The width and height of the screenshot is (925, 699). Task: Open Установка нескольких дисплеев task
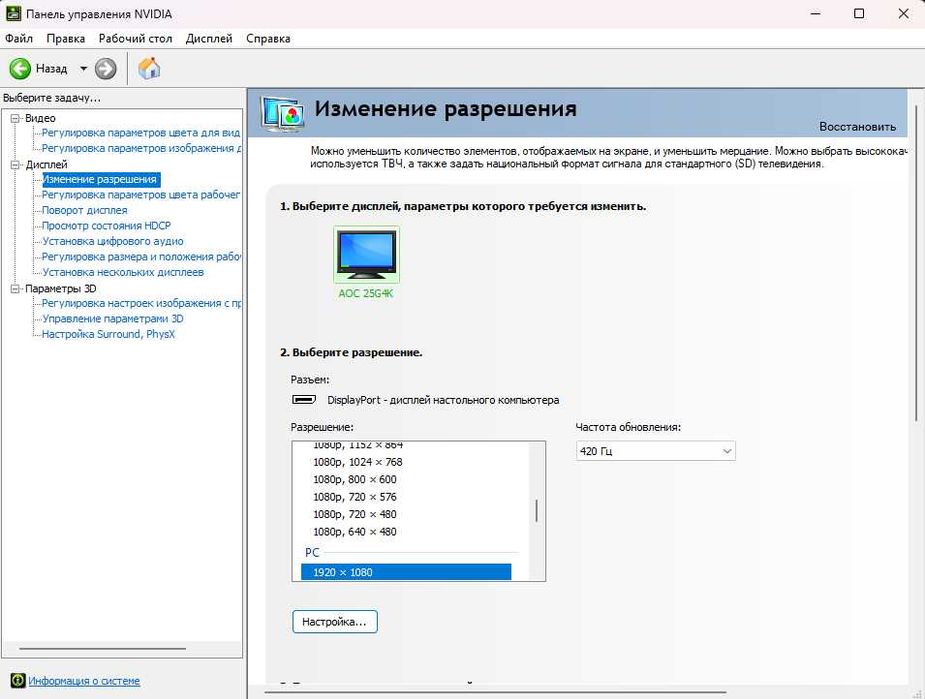pos(123,272)
